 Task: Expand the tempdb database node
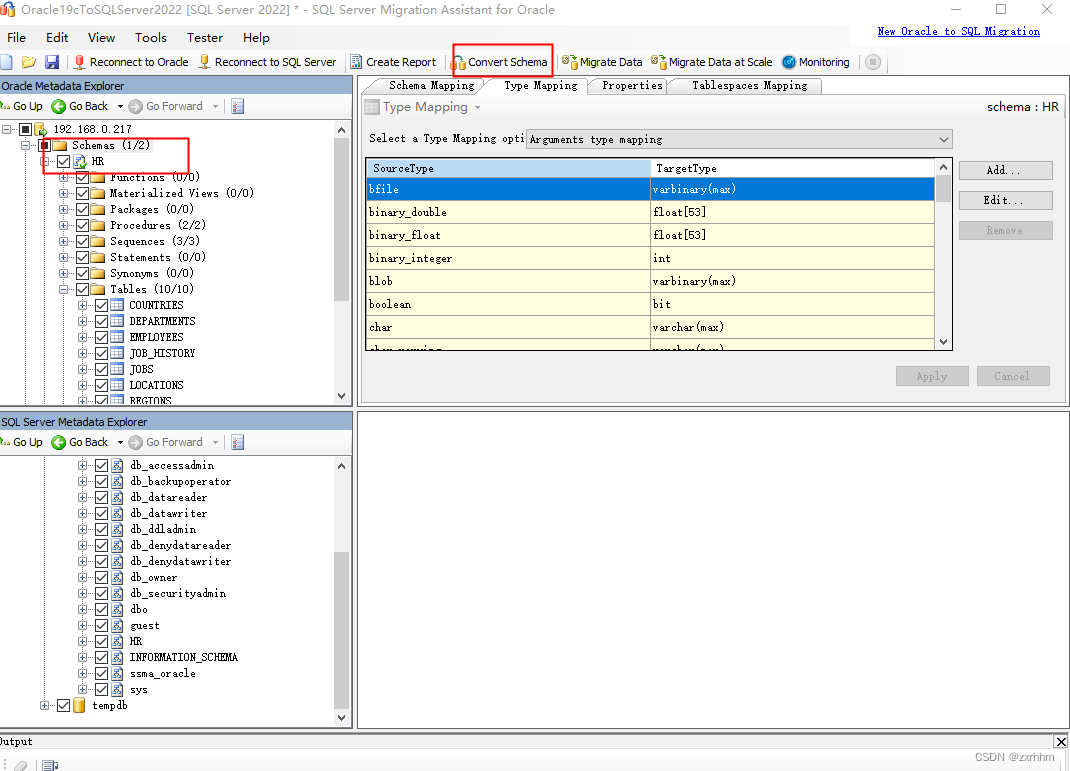coord(44,705)
